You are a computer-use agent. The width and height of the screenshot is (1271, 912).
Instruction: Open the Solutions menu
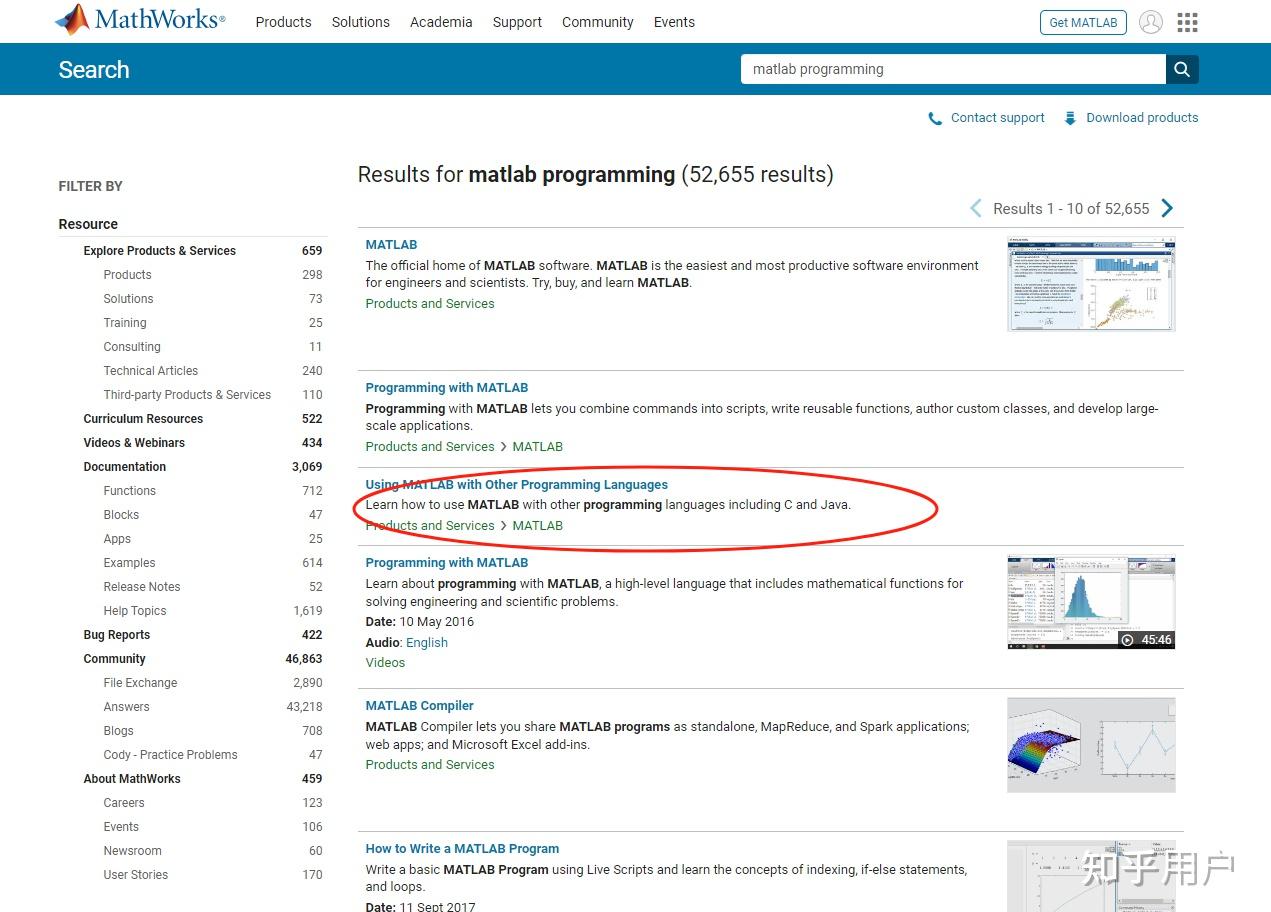[361, 22]
